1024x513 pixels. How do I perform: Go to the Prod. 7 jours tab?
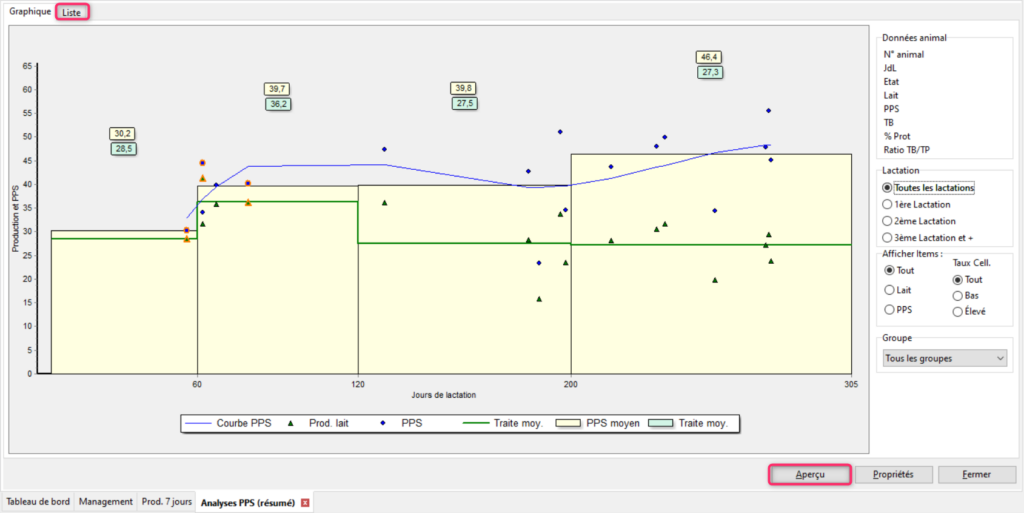point(165,502)
